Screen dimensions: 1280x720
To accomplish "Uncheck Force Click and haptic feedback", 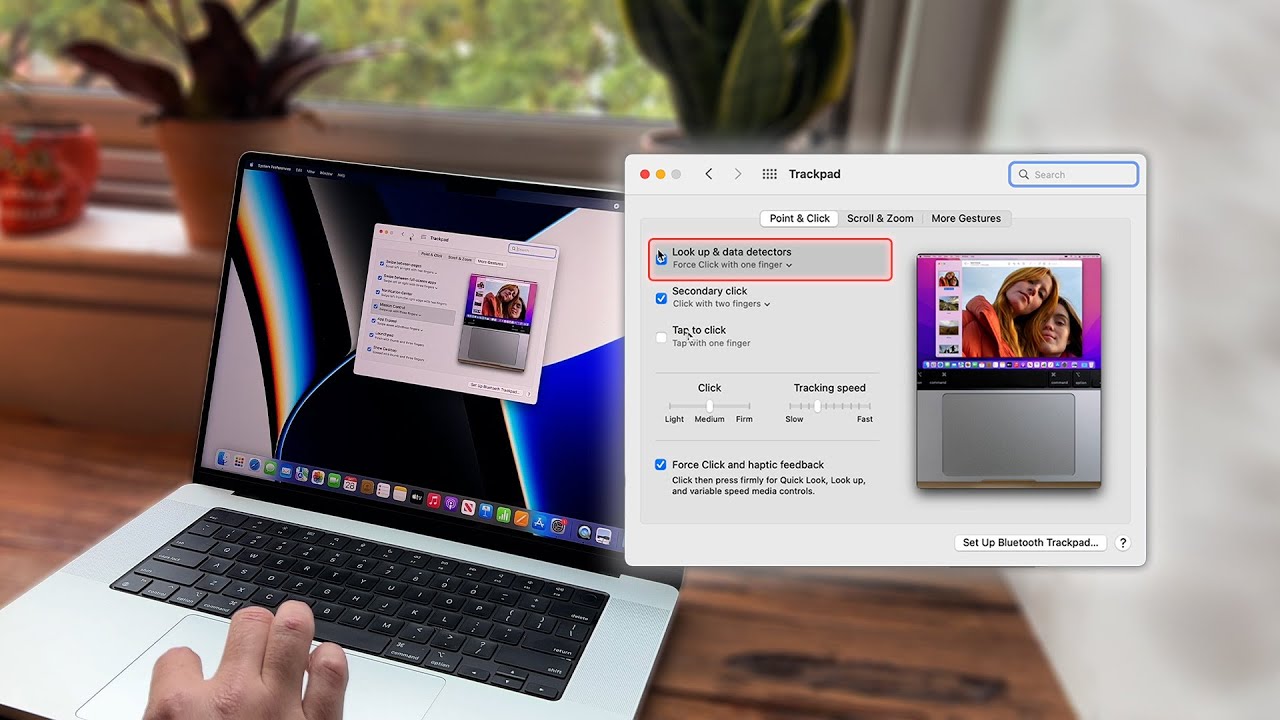I will click(x=661, y=464).
